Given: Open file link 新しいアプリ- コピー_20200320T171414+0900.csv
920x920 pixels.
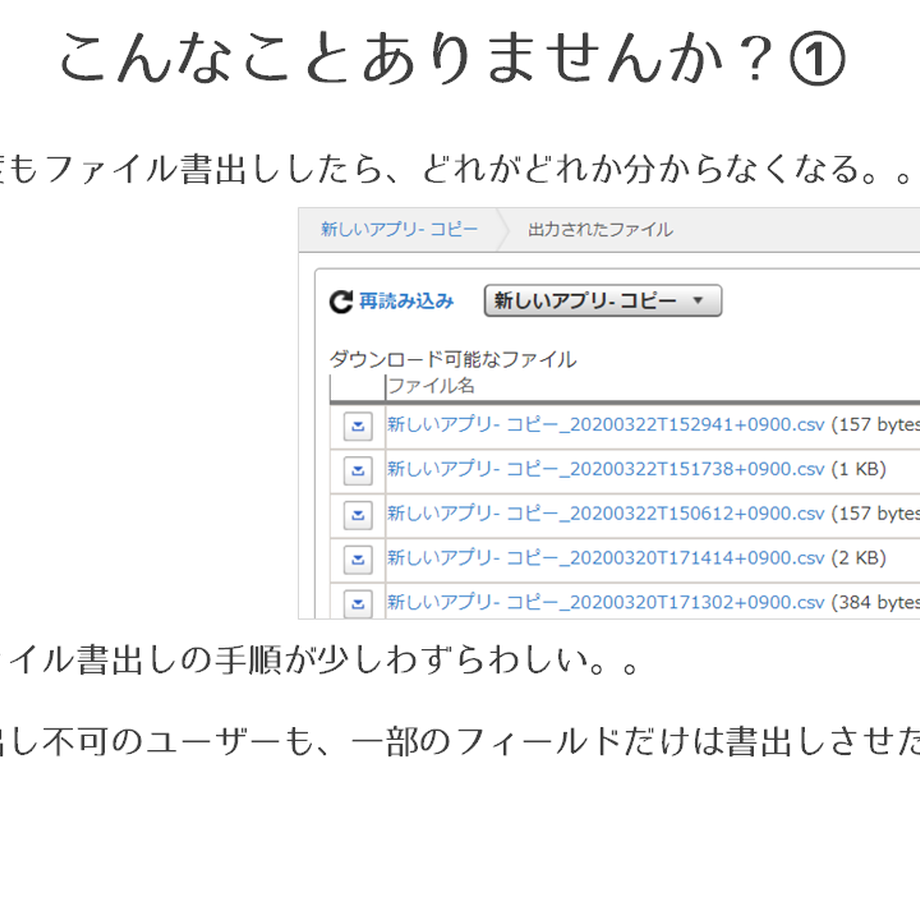Looking at the screenshot, I should [606, 557].
